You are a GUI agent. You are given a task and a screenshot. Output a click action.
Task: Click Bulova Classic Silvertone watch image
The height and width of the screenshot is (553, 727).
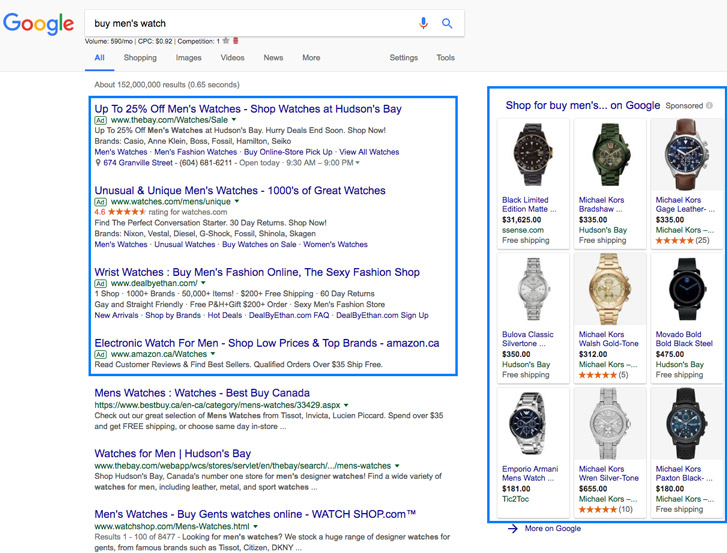[533, 289]
